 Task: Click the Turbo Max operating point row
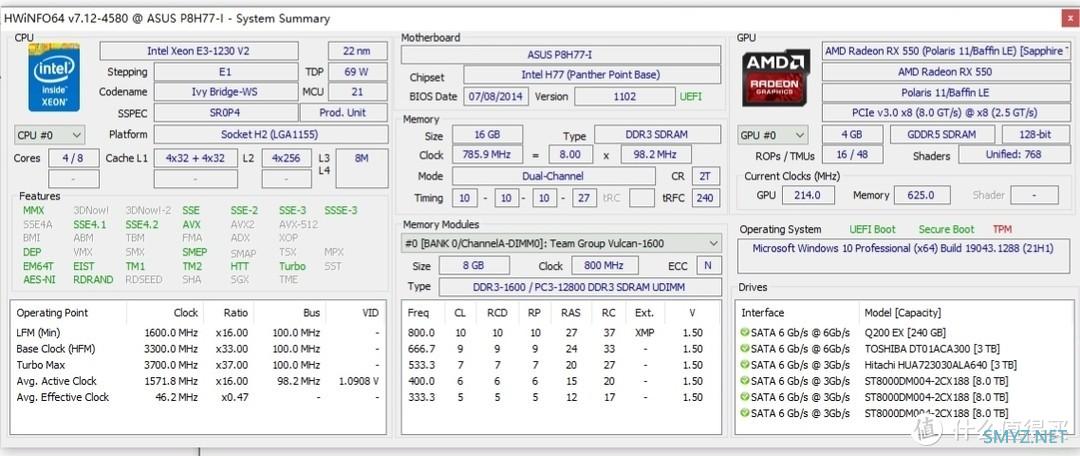(x=198, y=365)
